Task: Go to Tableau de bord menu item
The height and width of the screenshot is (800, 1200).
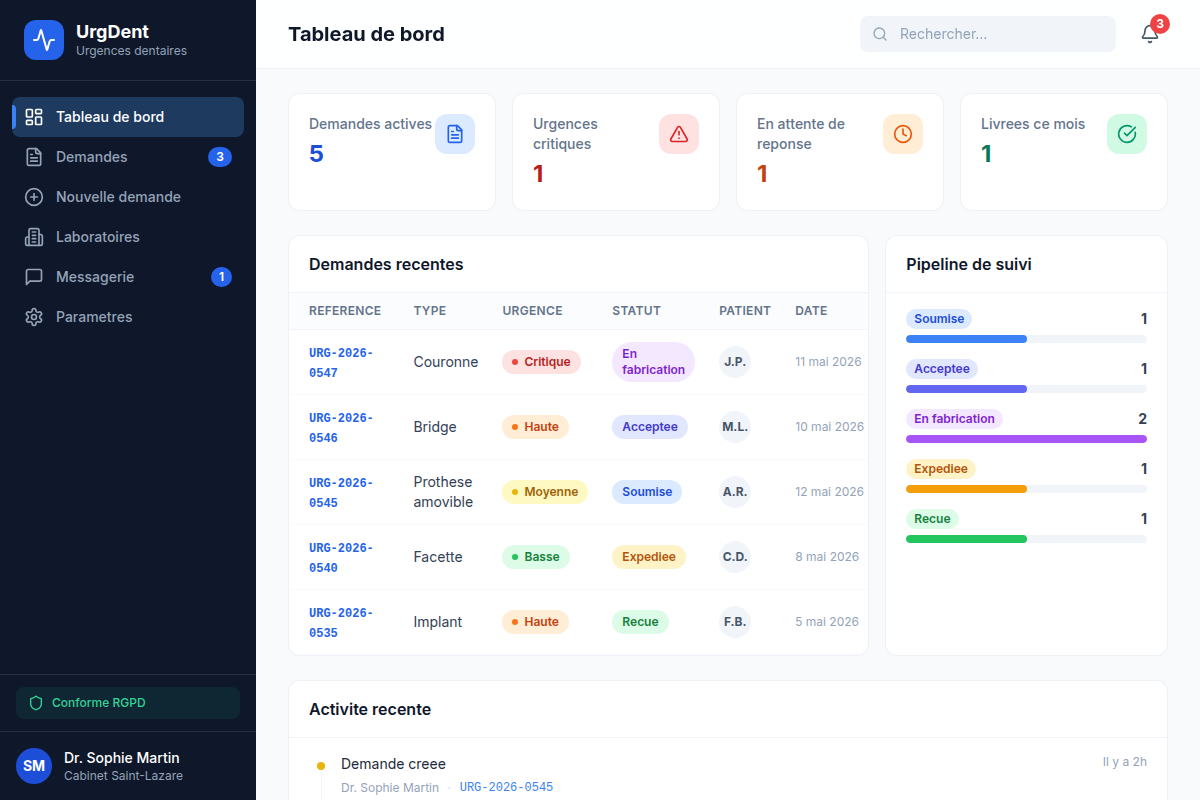Action: pyautogui.click(x=128, y=117)
